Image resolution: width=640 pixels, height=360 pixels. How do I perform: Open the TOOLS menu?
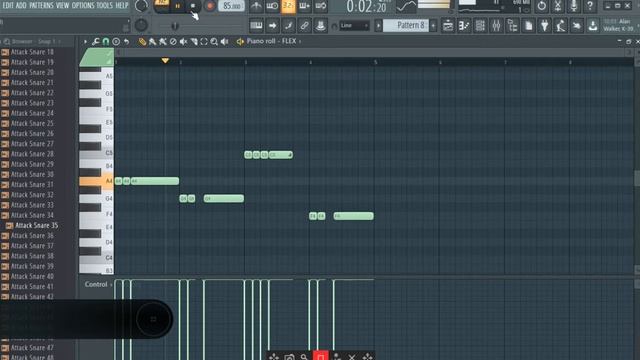pyautogui.click(x=104, y=5)
